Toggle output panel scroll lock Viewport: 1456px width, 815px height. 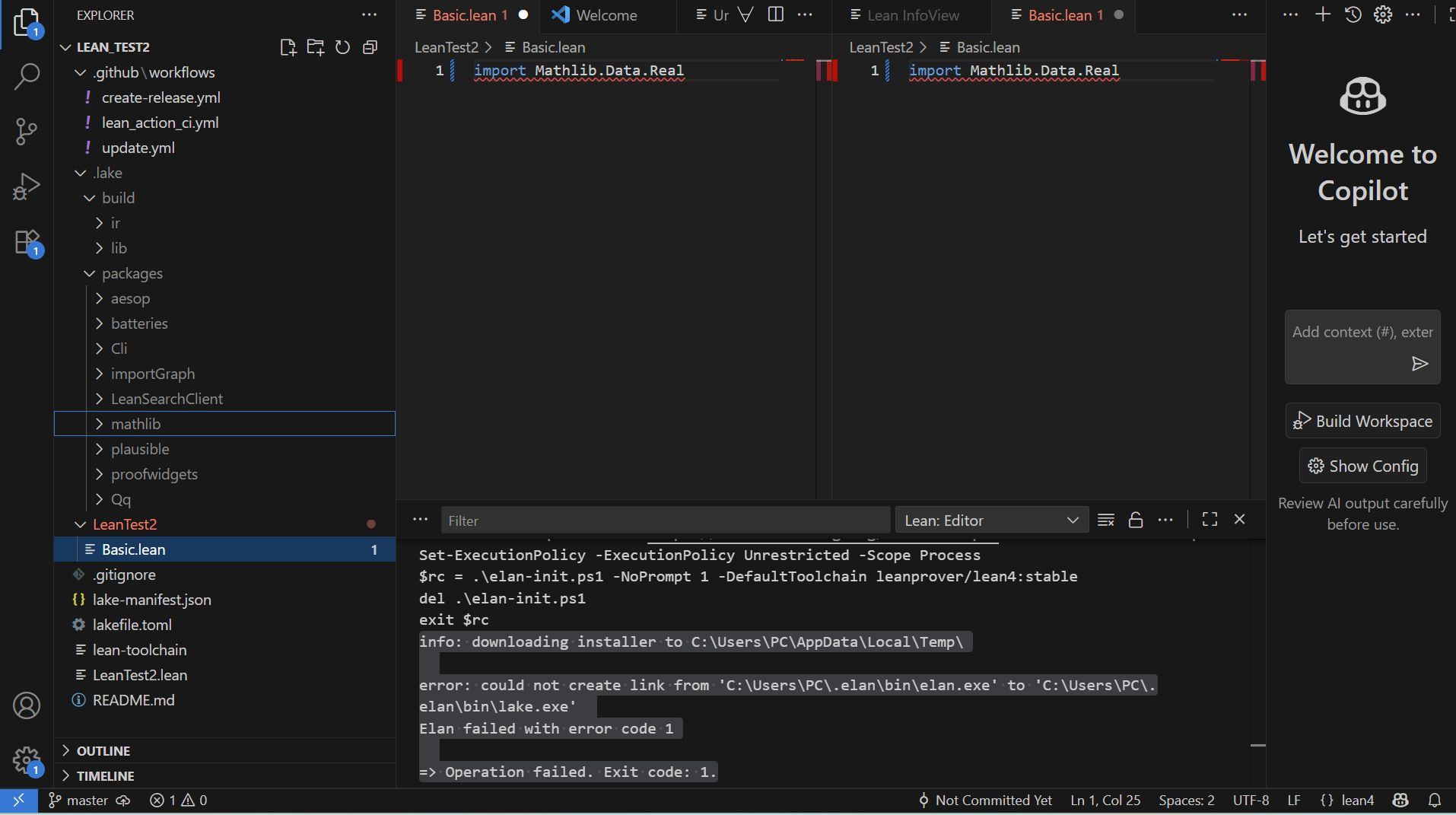click(1135, 520)
